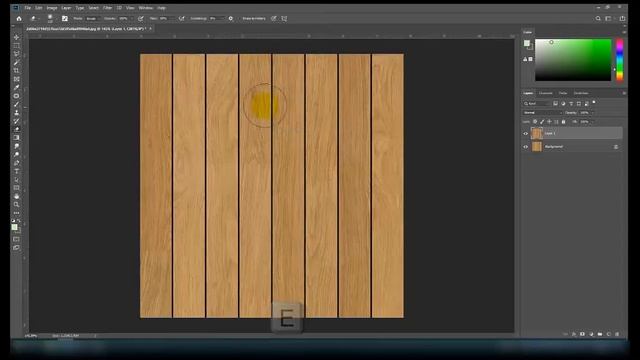
Task: Open the Image menu
Action: (x=52, y=8)
